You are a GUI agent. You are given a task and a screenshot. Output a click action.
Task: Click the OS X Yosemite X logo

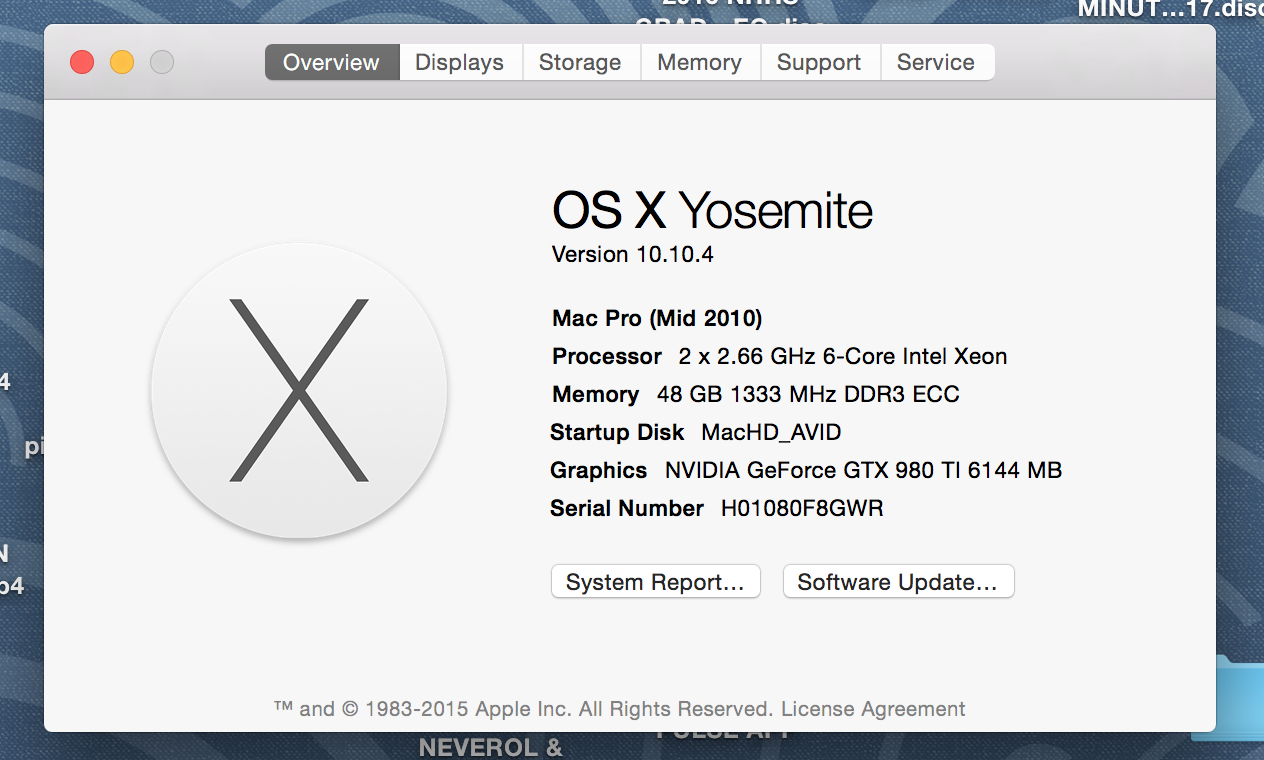tap(298, 390)
